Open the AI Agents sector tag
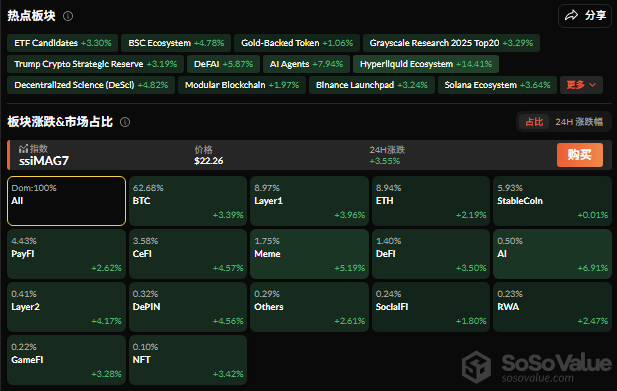Image resolution: width=617 pixels, height=391 pixels. click(x=306, y=64)
